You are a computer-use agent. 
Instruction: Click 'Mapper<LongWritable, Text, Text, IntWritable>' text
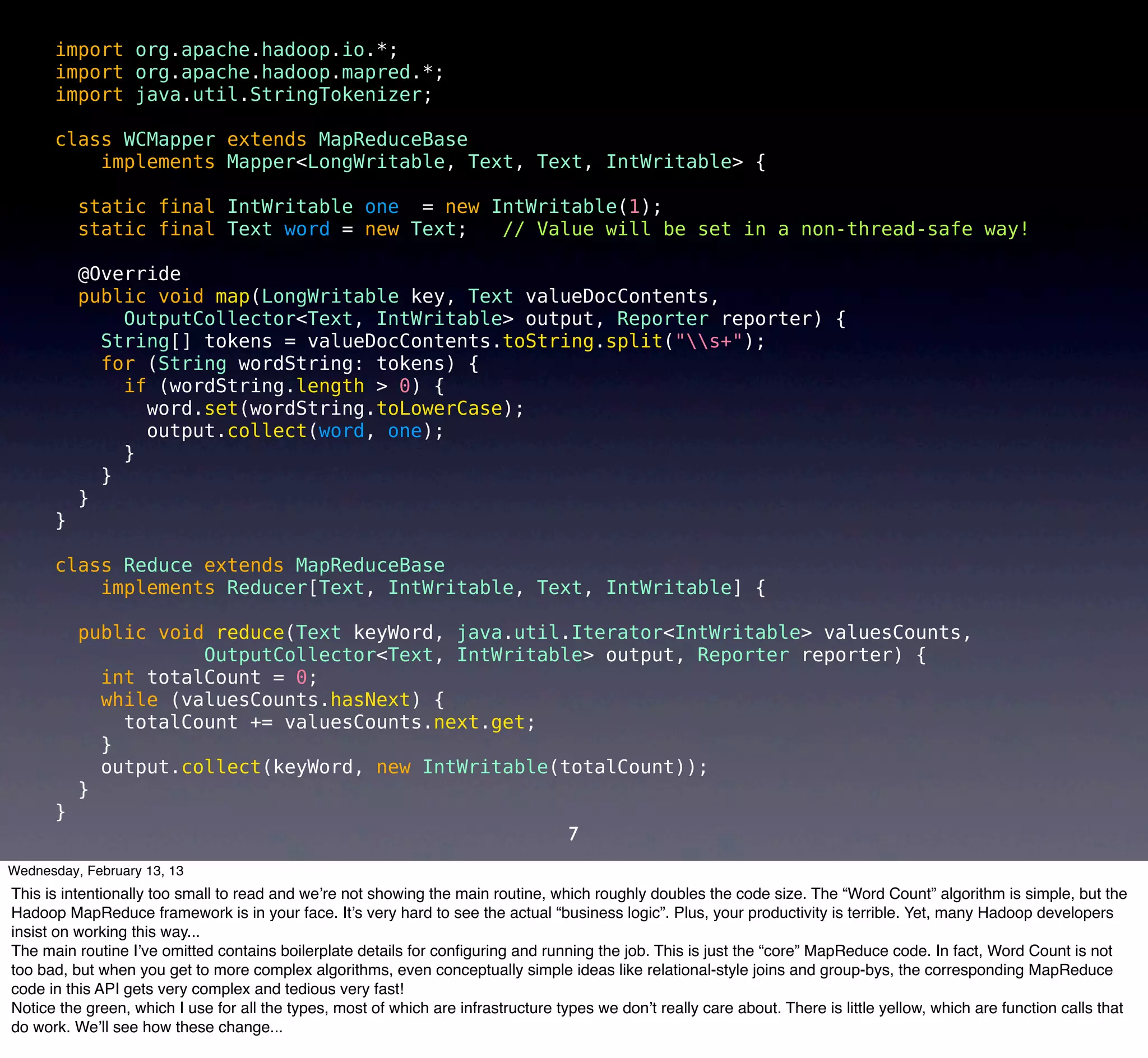(x=484, y=162)
